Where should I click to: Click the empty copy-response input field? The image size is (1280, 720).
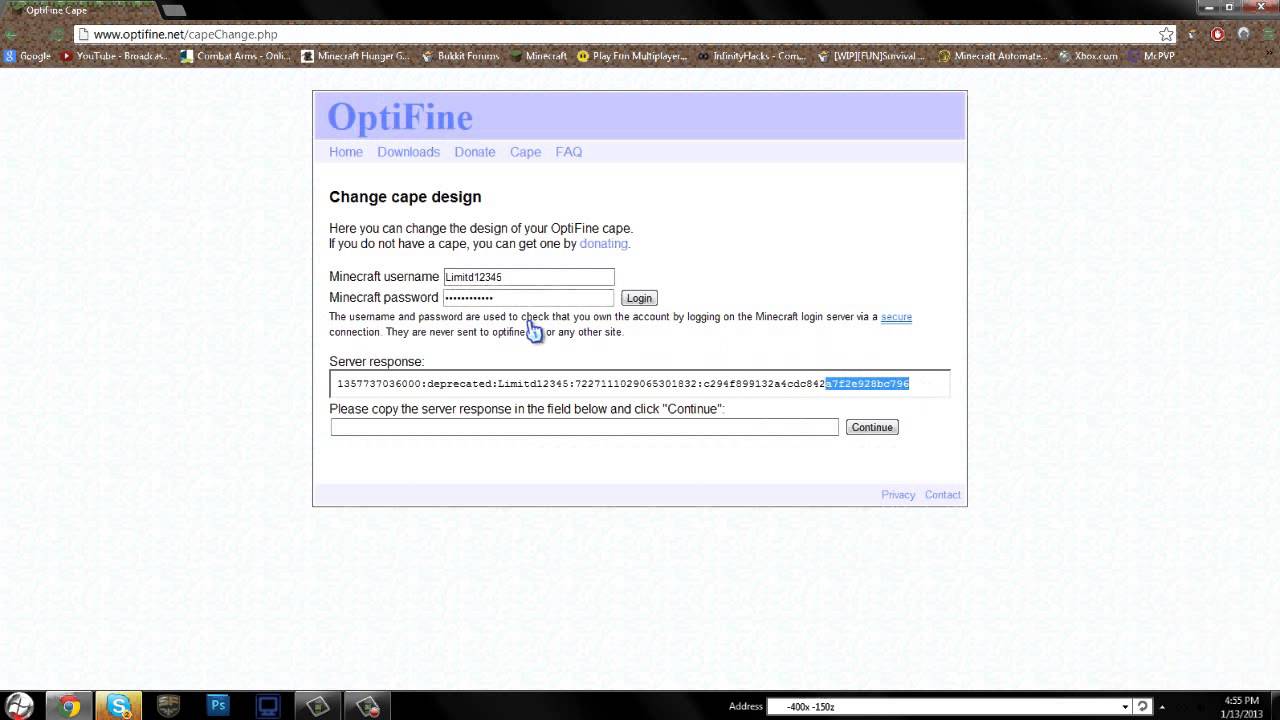pyautogui.click(x=585, y=427)
